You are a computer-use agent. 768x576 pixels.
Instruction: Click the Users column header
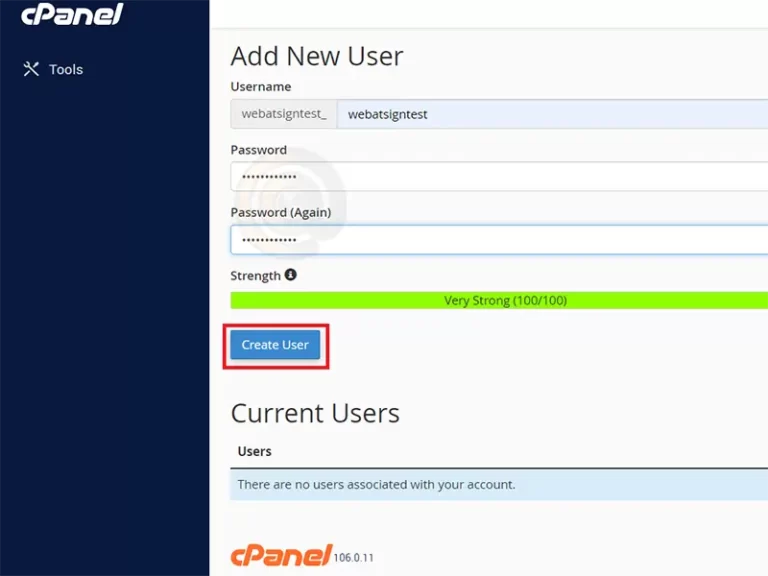(254, 451)
